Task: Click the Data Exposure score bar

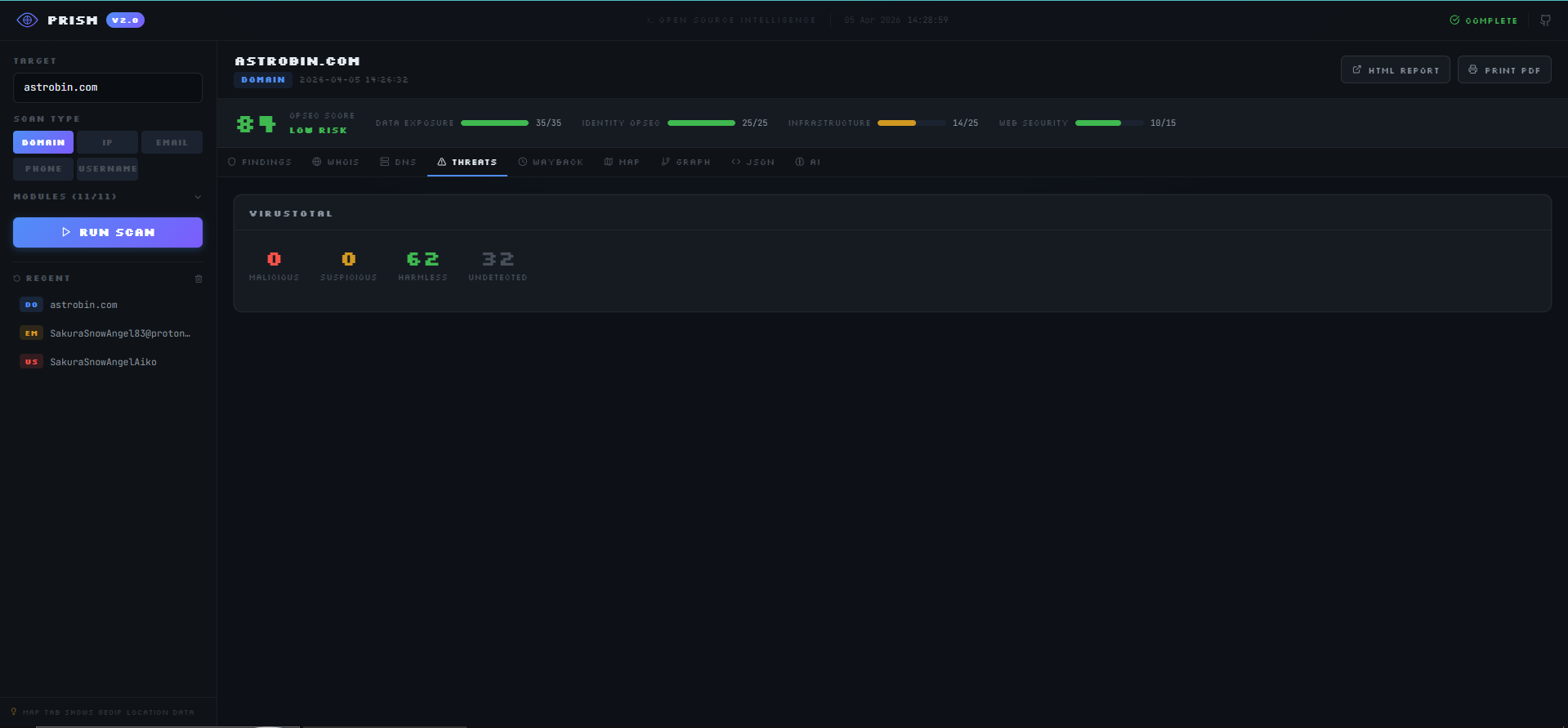Action: (494, 123)
